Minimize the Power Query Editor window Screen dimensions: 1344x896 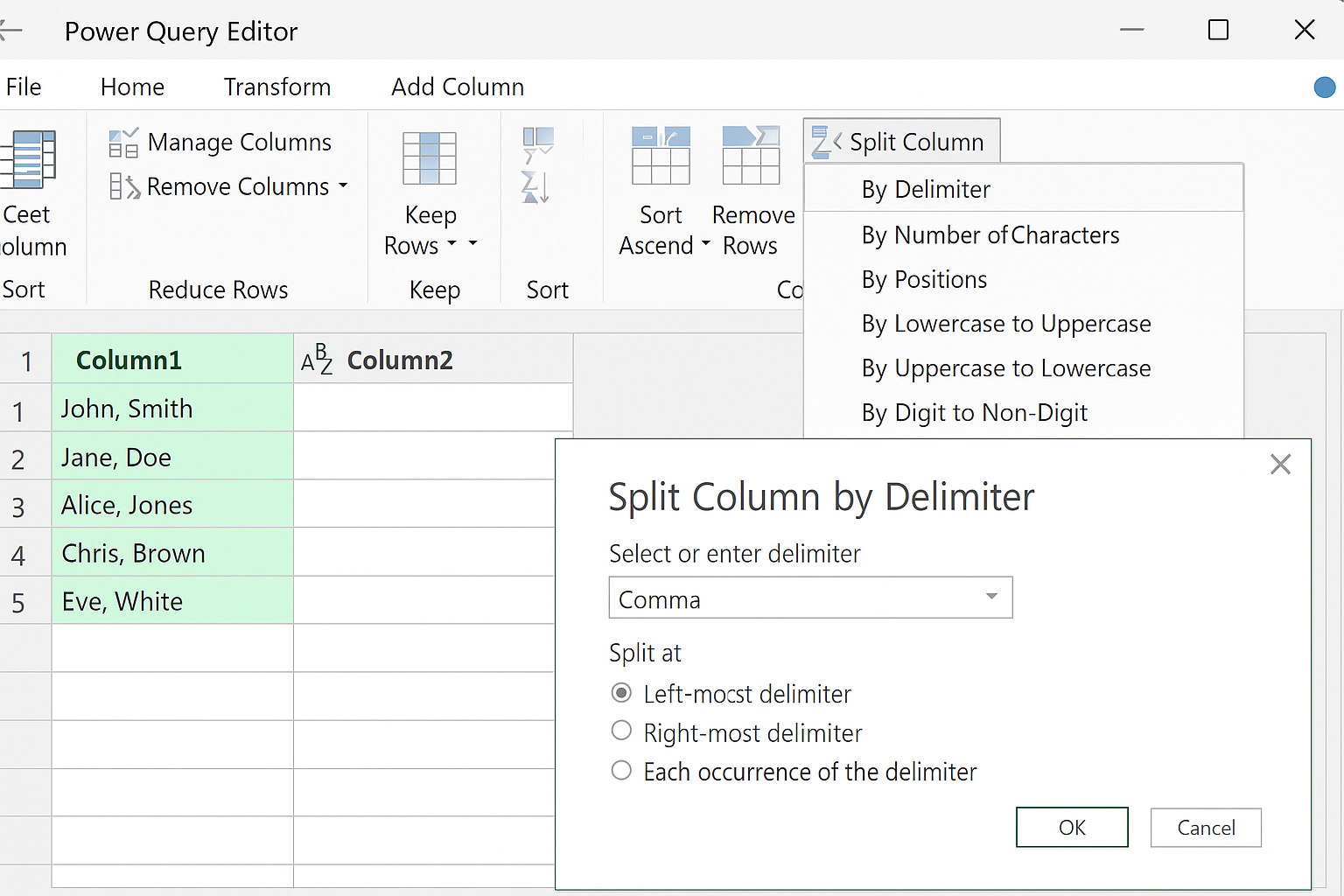[1131, 30]
